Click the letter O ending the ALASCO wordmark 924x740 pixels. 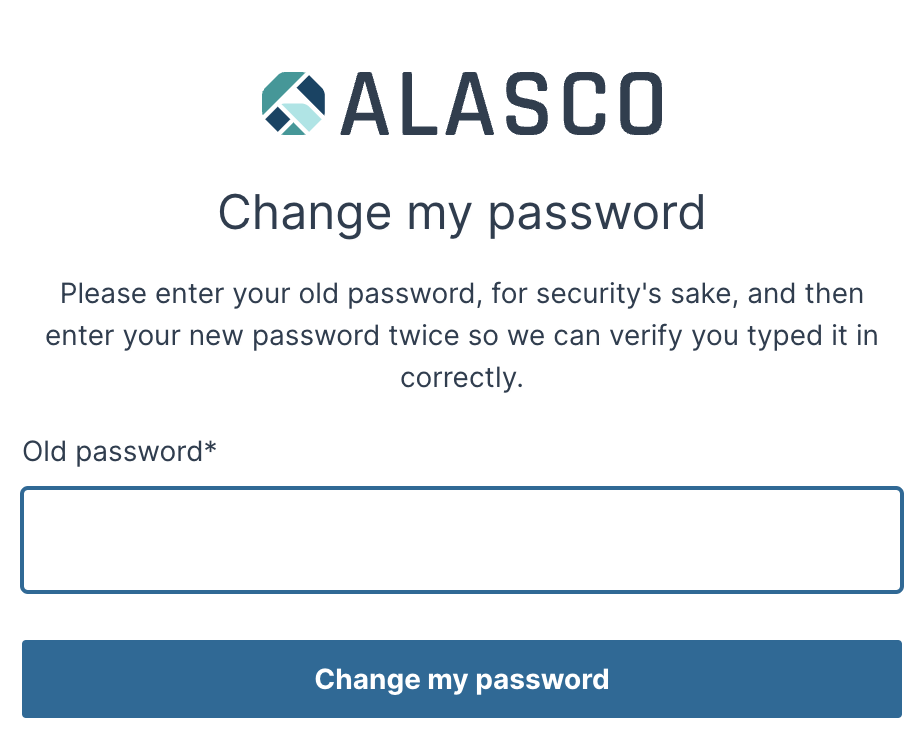coord(635,104)
